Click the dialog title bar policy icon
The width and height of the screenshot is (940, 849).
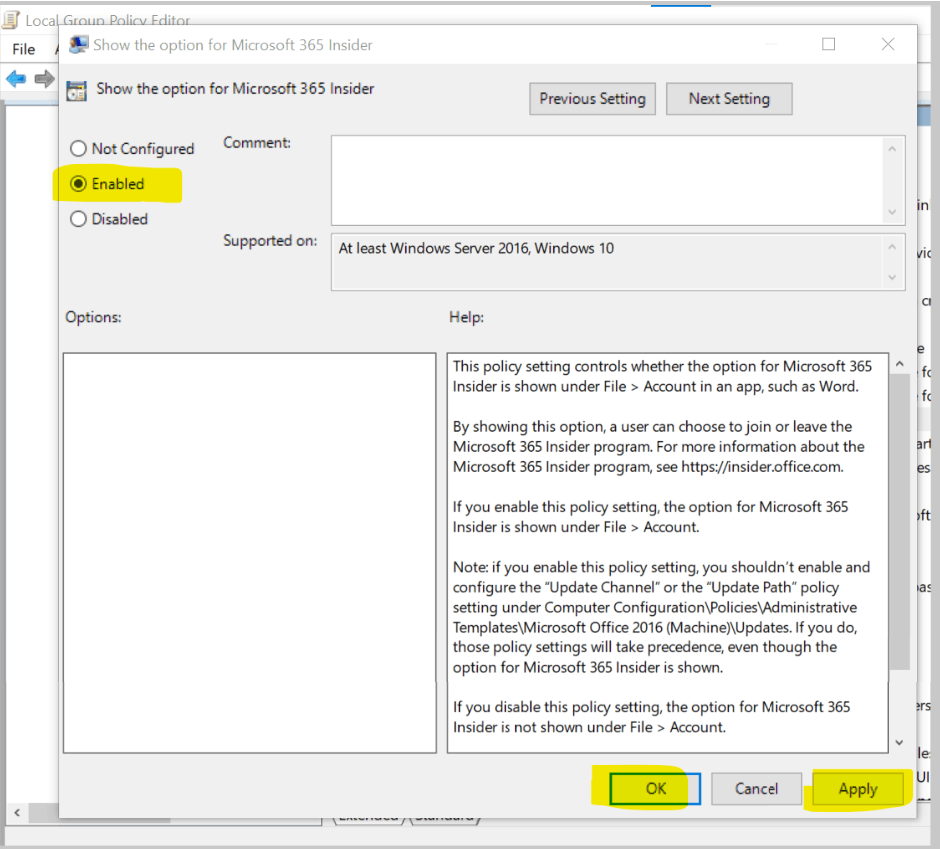click(79, 45)
